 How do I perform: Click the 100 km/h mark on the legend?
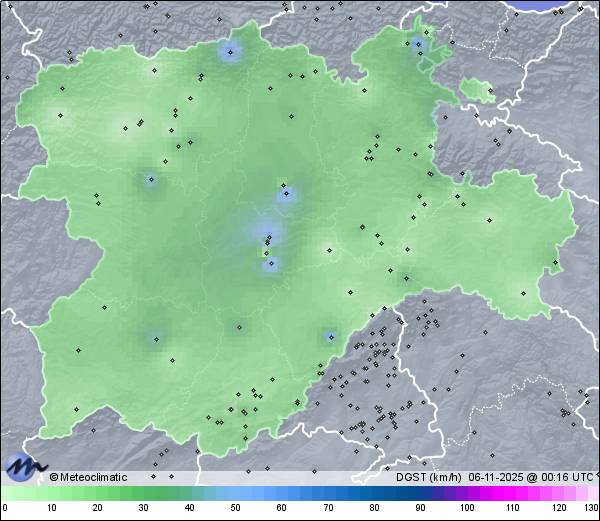466,508
